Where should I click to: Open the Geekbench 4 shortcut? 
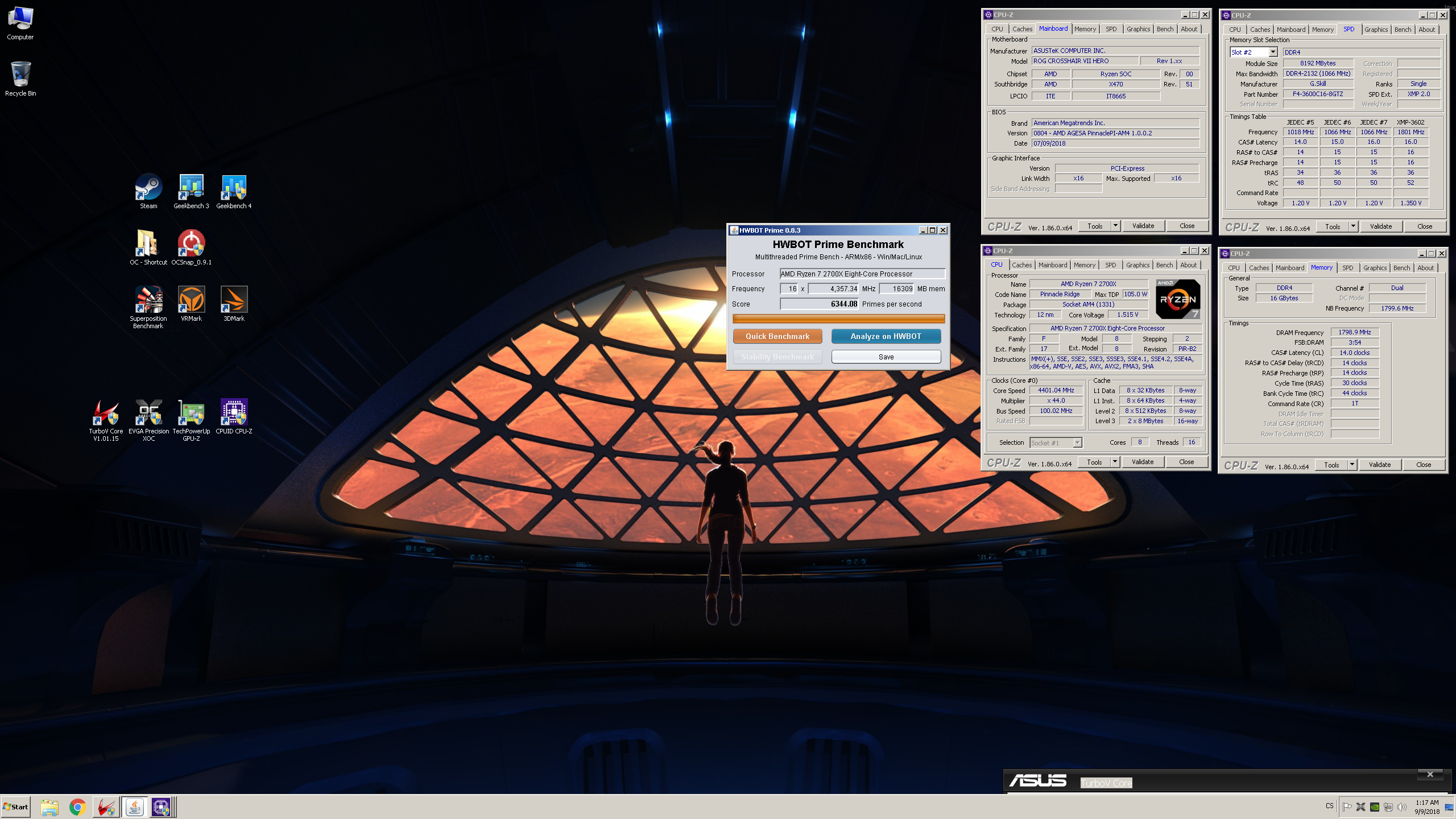tap(234, 192)
